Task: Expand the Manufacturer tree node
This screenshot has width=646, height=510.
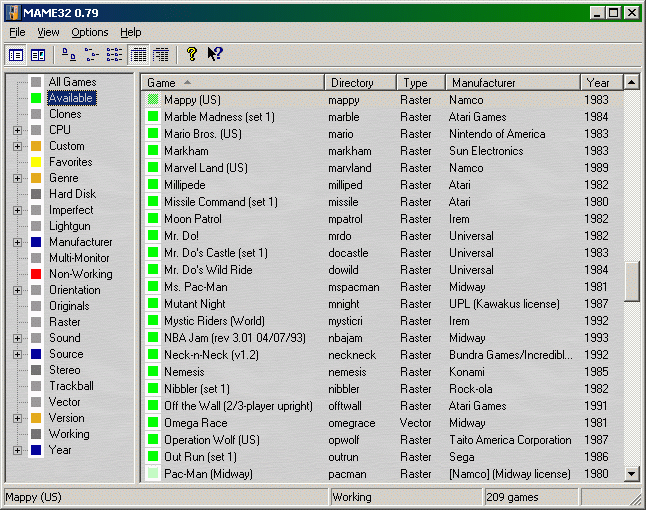Action: [x=17, y=242]
